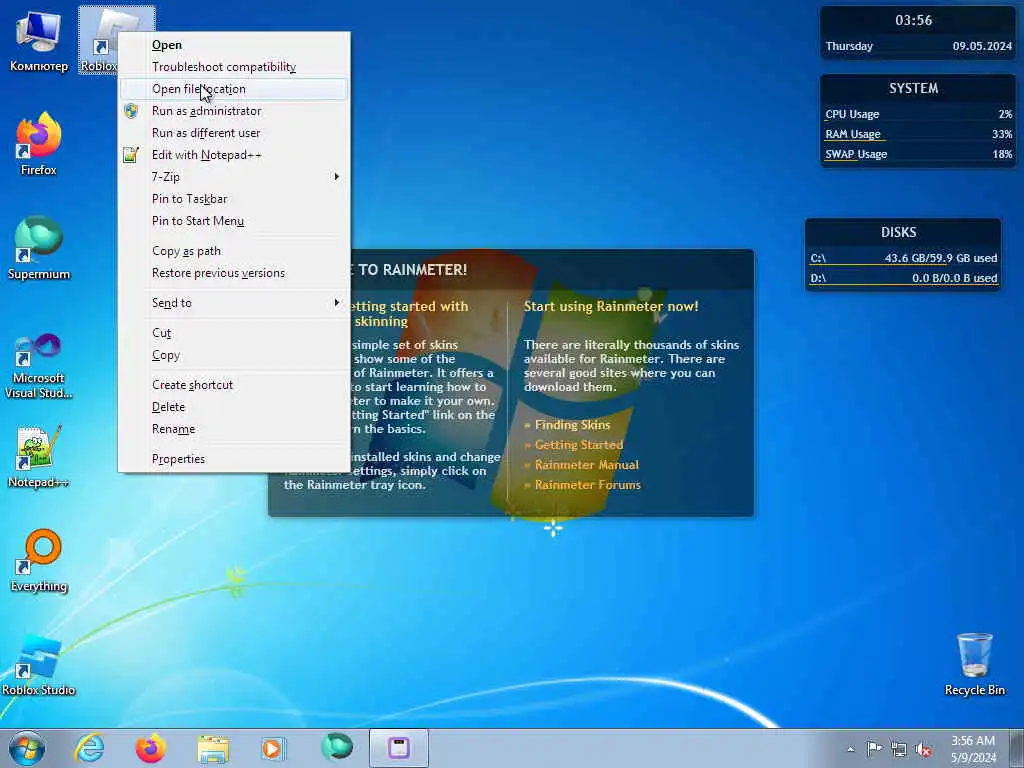Screen dimensions: 1024x768
Task: Choose Cut in context menu
Action: coord(234,333)
